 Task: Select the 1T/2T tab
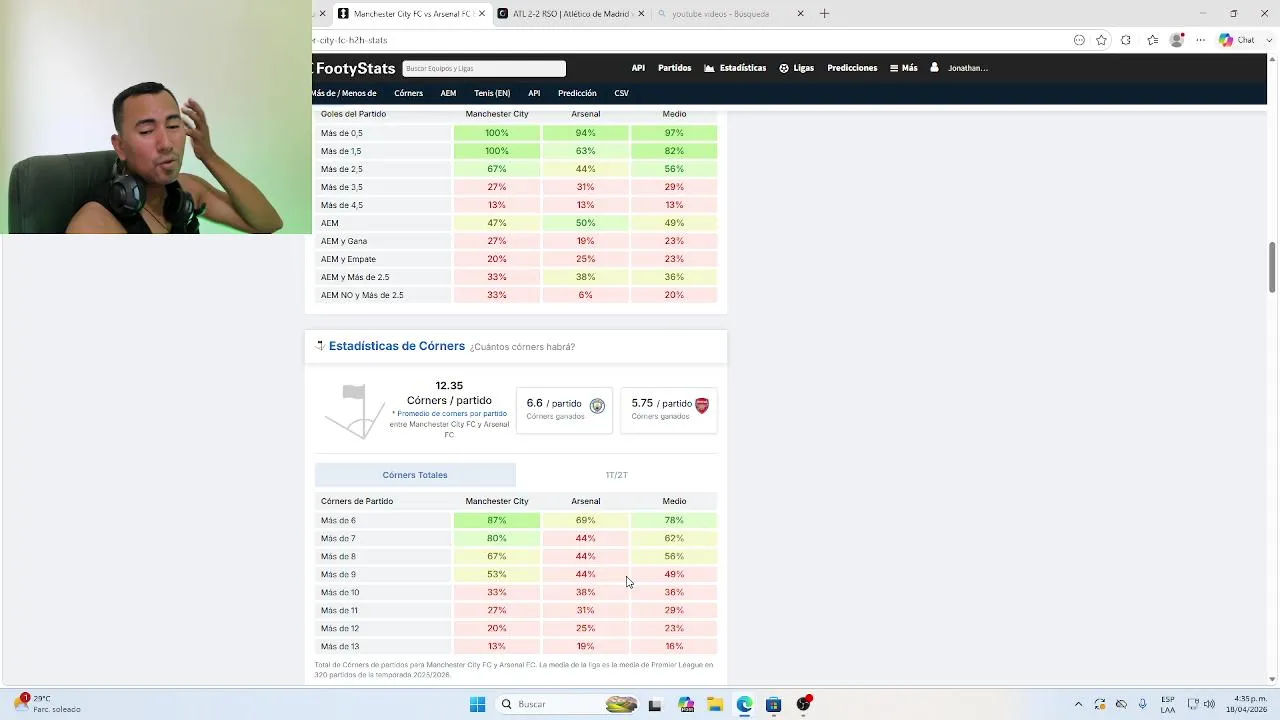pyautogui.click(x=617, y=475)
